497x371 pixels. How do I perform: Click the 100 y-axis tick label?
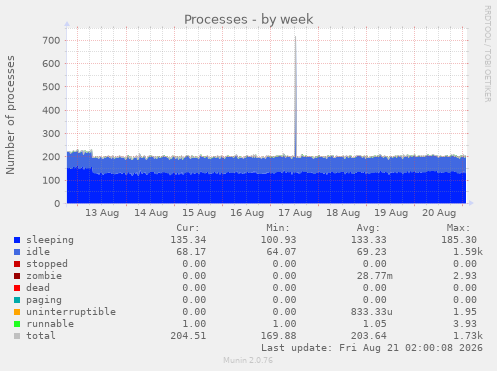[51, 180]
